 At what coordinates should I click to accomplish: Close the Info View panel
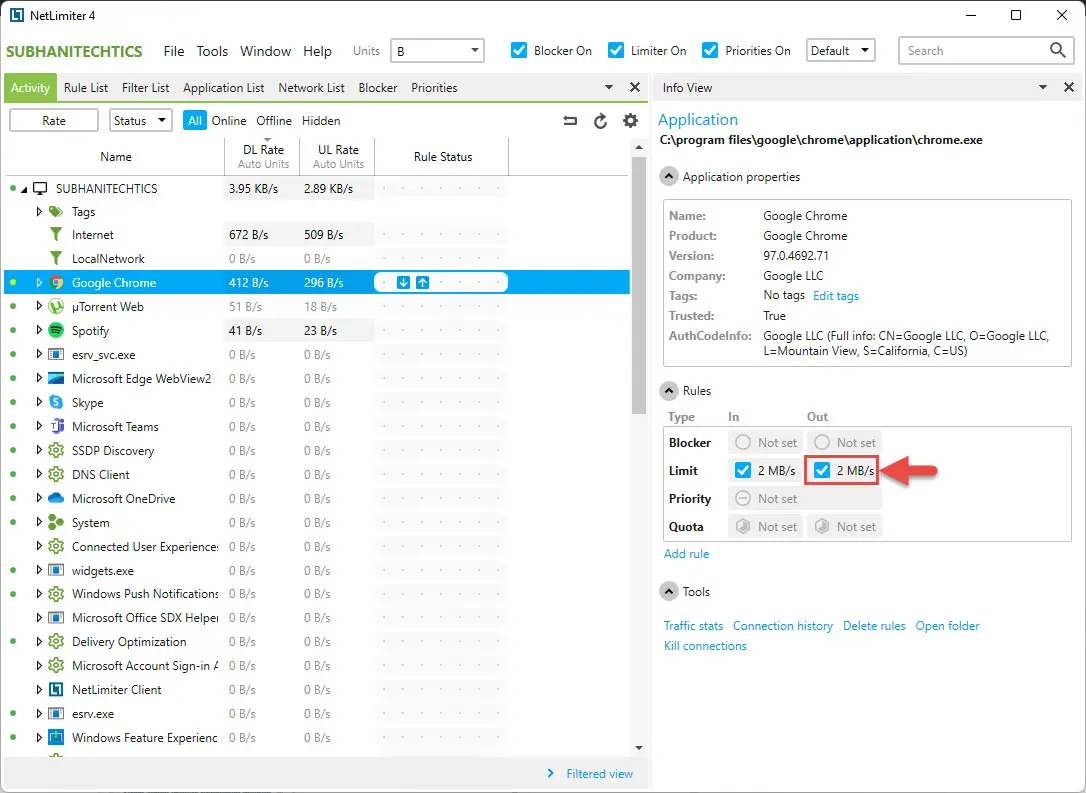pos(1069,87)
